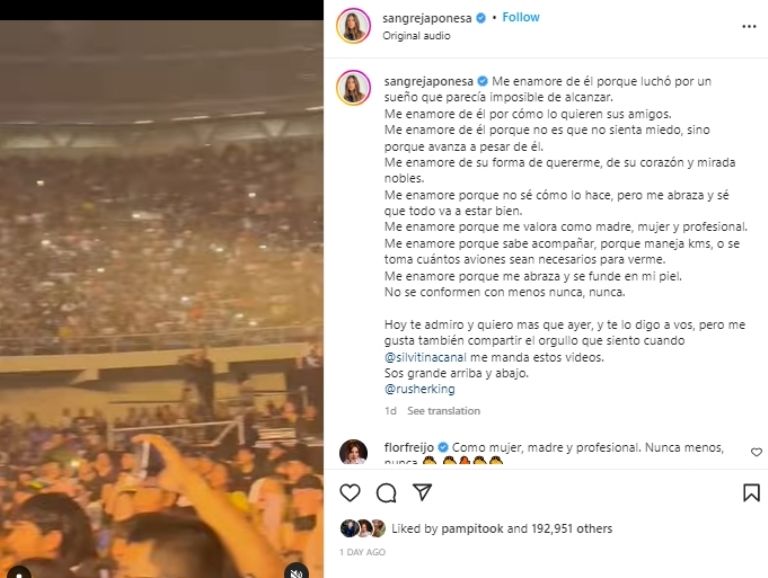Image resolution: width=768 pixels, height=578 pixels.
Task: Open the @rusherking mention link
Action: (x=420, y=389)
